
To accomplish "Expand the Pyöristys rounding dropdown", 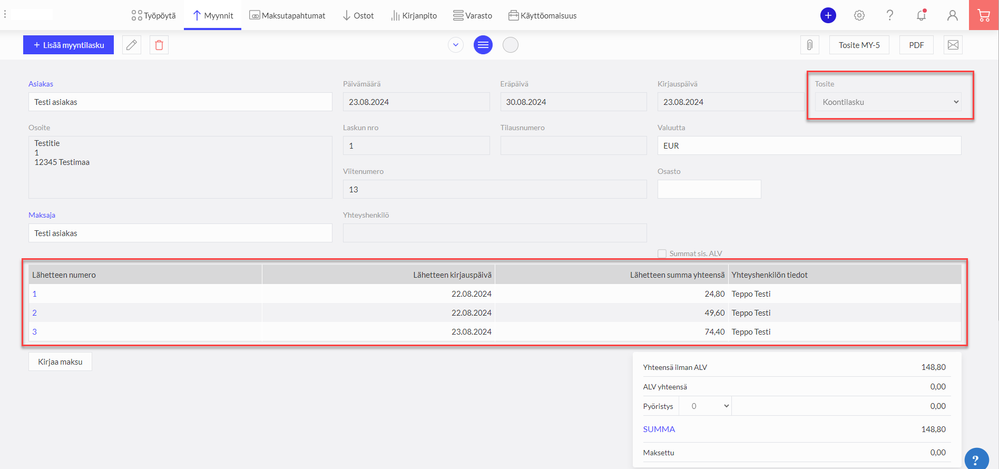I will (x=705, y=406).
